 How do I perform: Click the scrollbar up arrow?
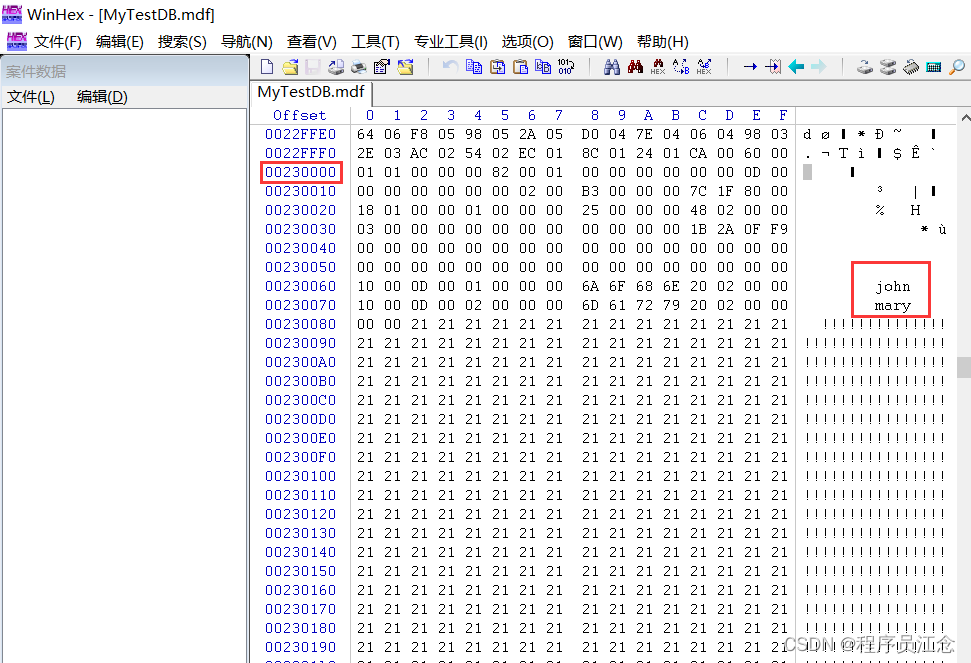[964, 116]
